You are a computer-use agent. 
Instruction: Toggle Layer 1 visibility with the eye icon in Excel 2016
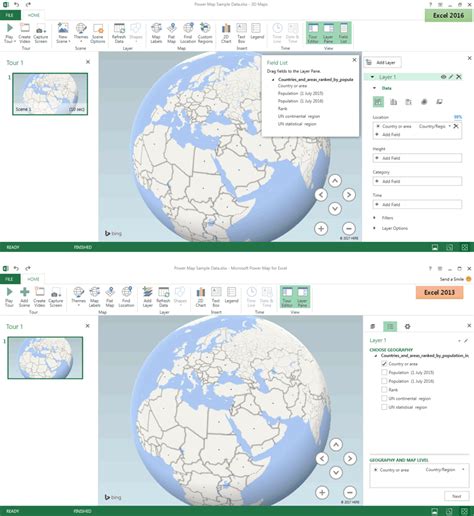click(x=443, y=77)
